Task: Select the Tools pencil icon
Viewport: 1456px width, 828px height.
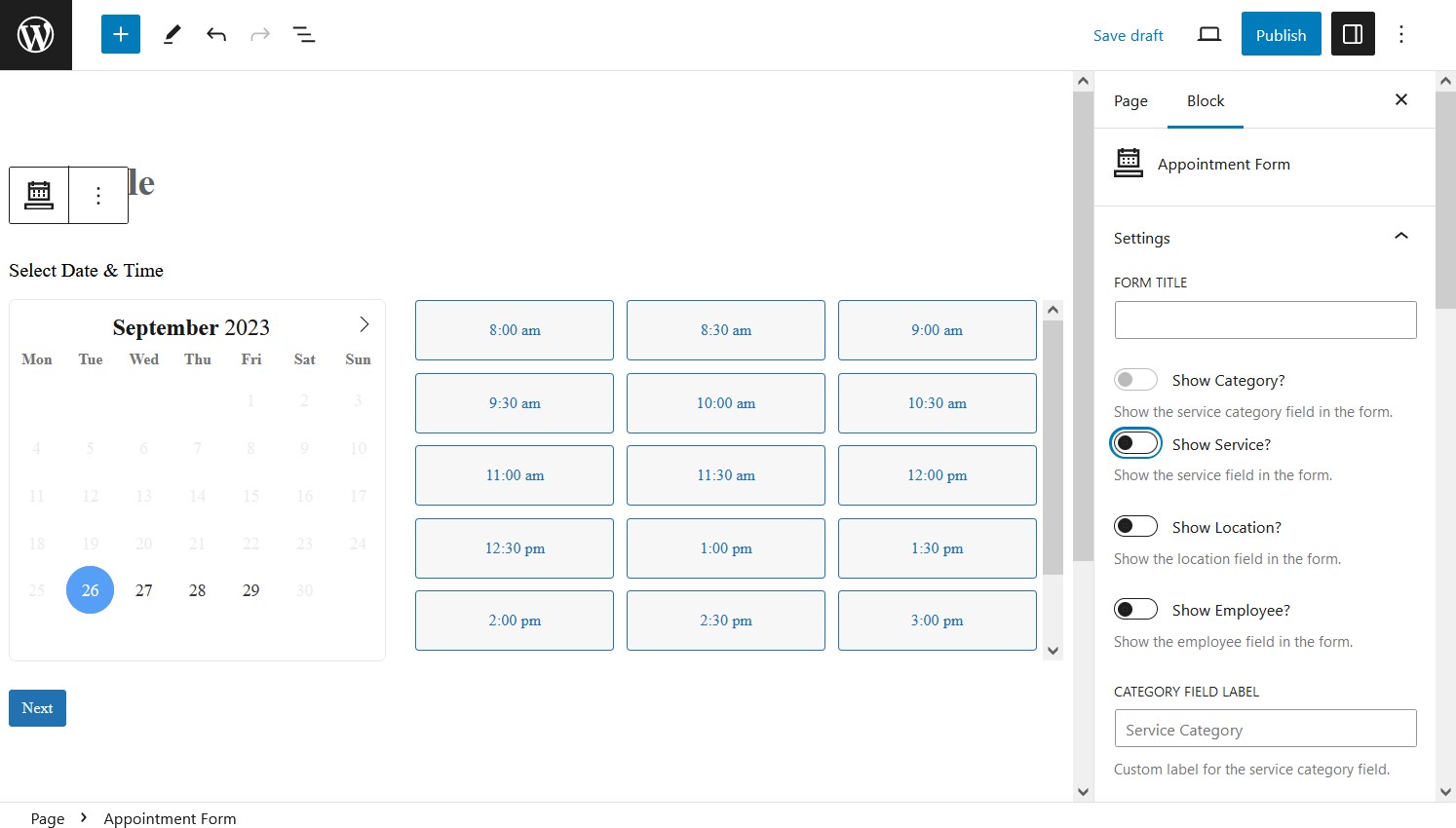Action: pos(172,35)
